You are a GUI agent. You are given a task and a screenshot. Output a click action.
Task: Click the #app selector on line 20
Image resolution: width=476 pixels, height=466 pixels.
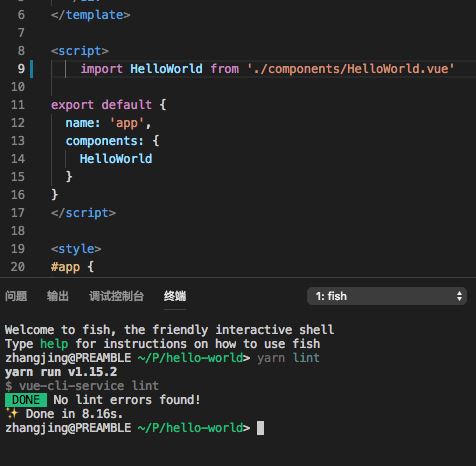click(x=65, y=267)
